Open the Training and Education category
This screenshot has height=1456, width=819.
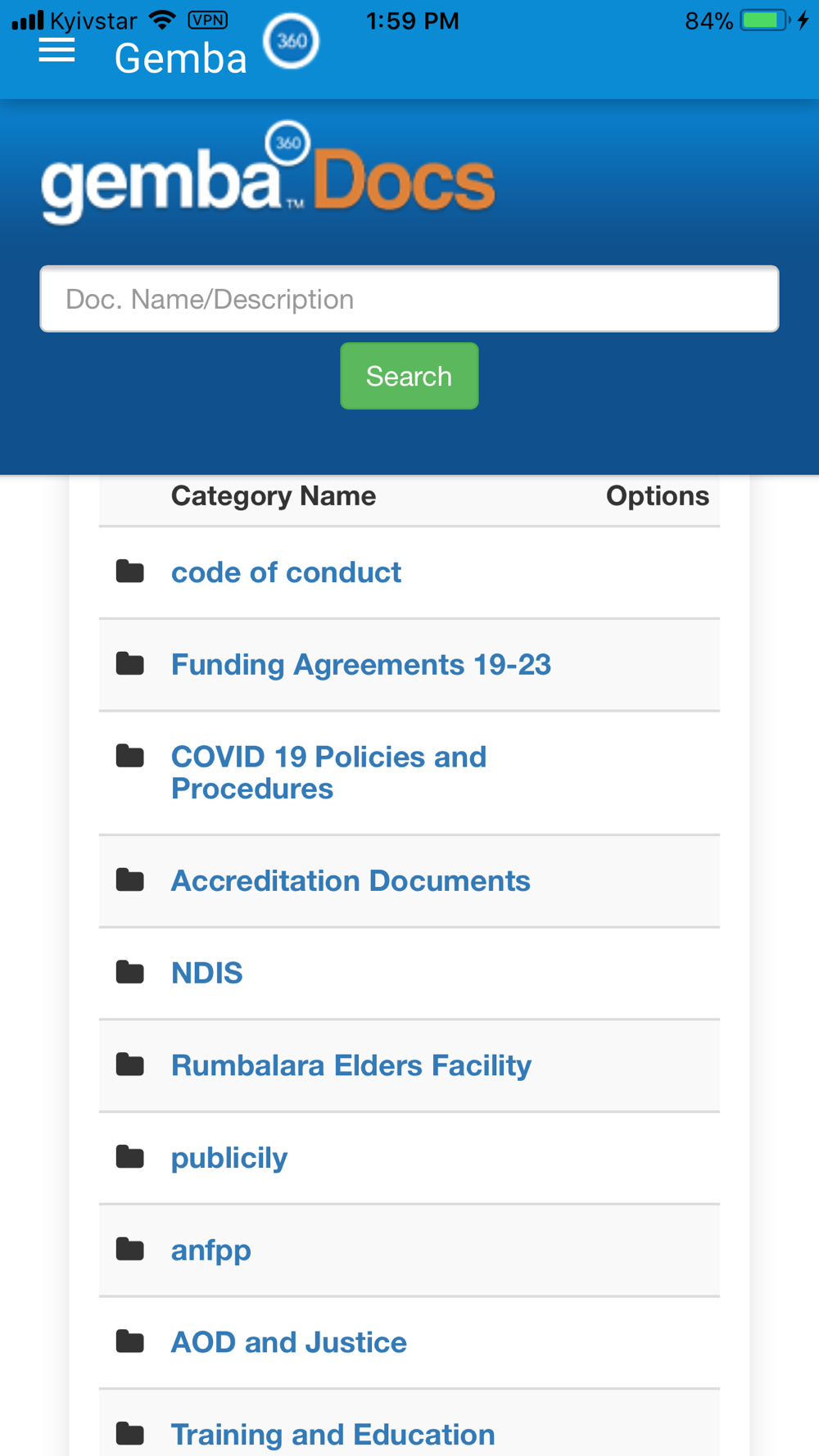333,1435
